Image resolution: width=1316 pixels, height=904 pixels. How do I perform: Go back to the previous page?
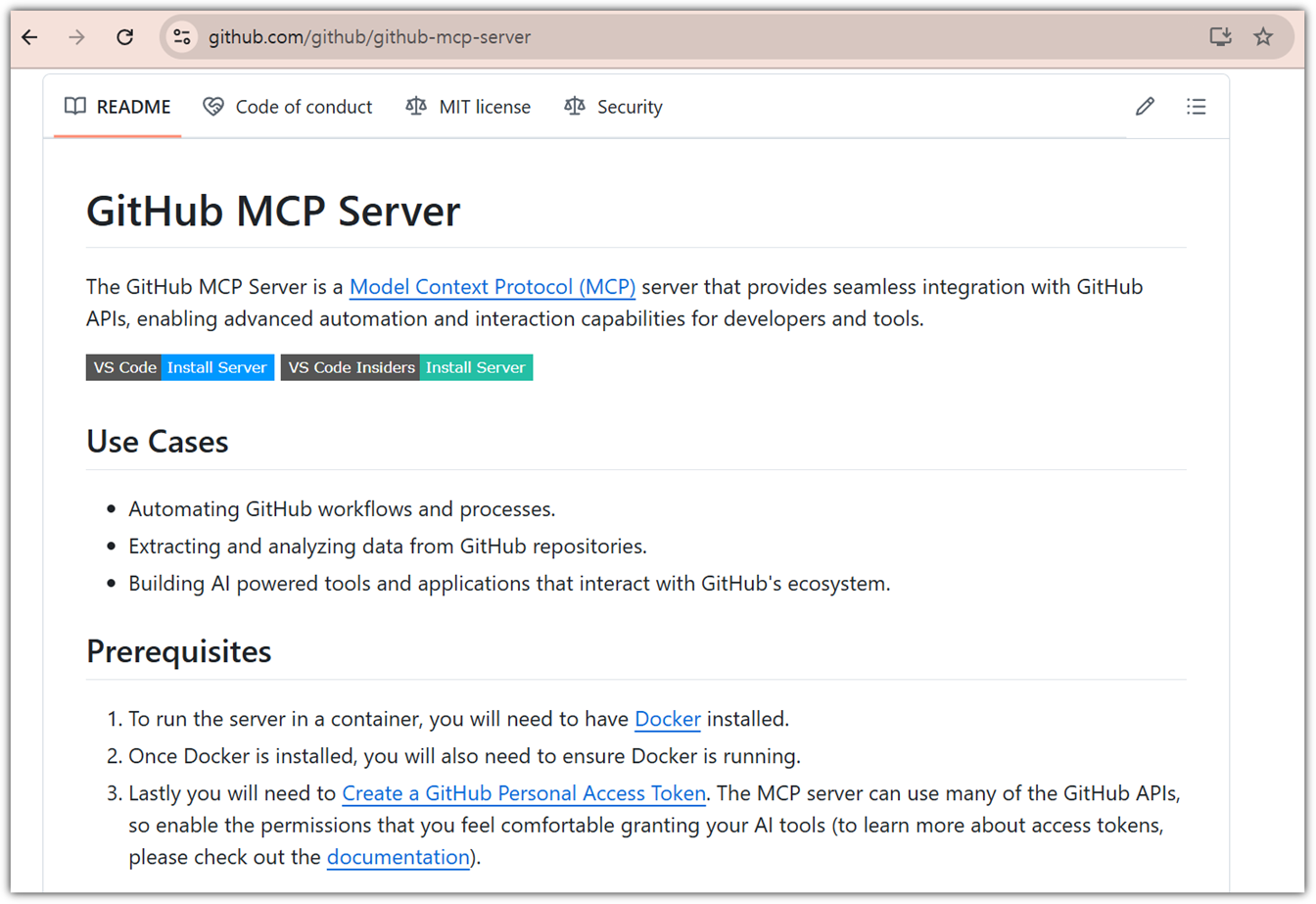pos(30,37)
